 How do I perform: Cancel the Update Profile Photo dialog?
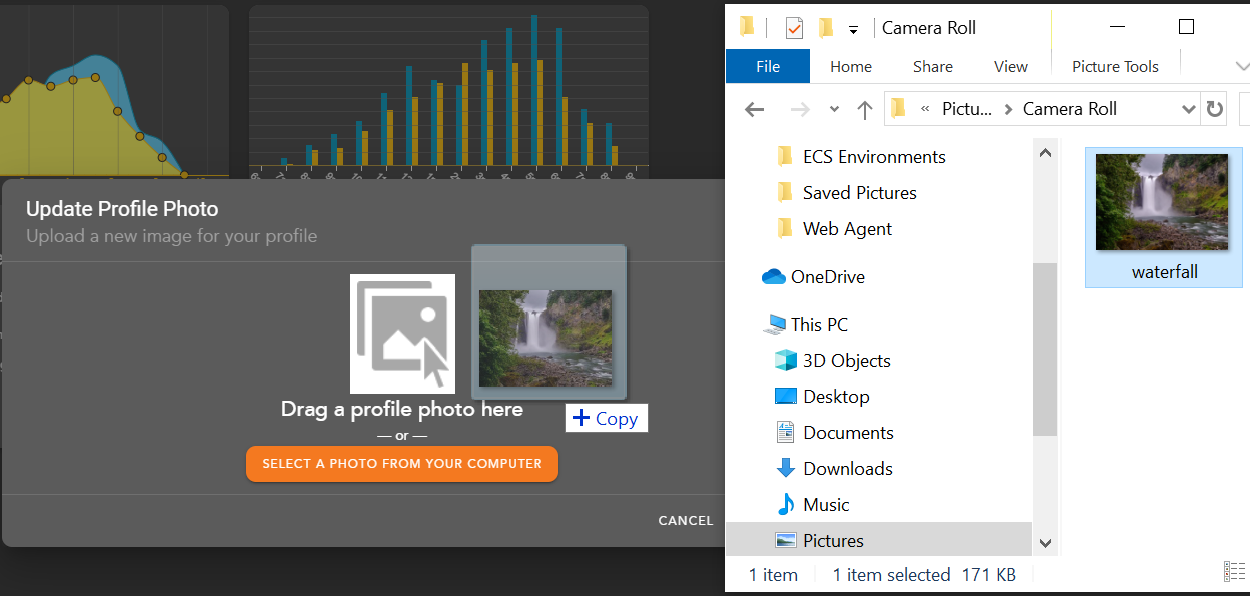(x=685, y=520)
